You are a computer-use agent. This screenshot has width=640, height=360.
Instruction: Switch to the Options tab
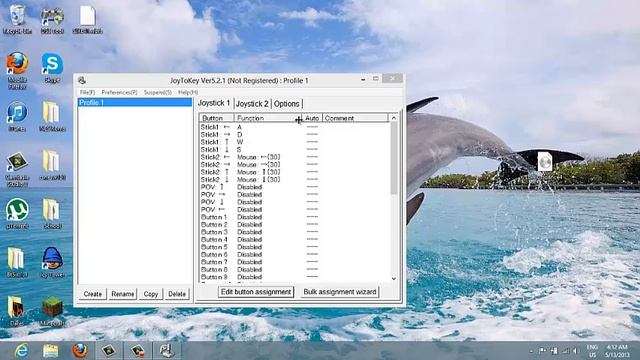[287, 104]
